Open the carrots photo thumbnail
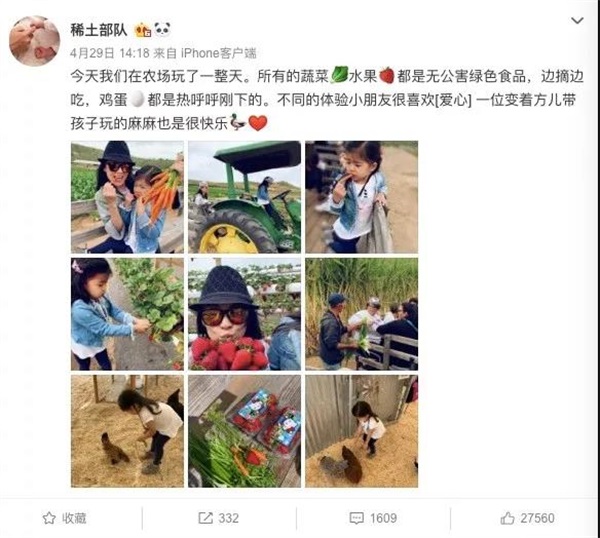 coord(127,197)
